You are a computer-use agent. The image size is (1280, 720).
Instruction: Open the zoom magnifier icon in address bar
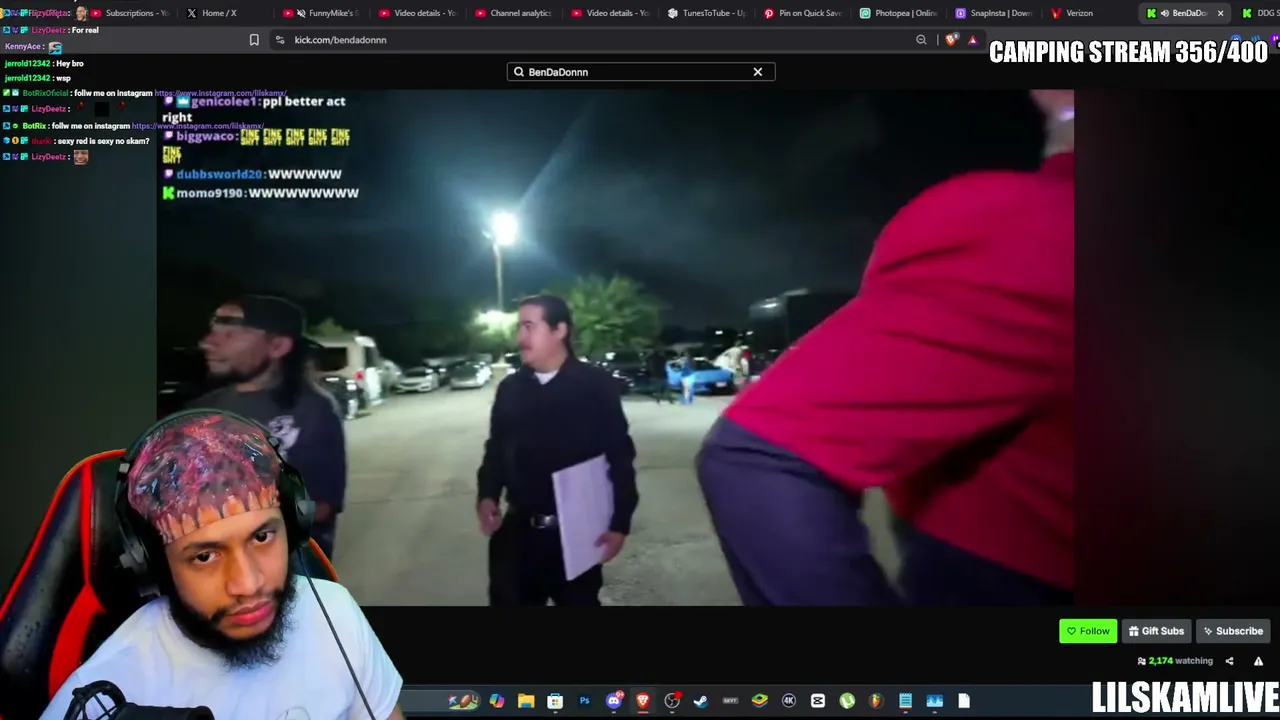[921, 40]
